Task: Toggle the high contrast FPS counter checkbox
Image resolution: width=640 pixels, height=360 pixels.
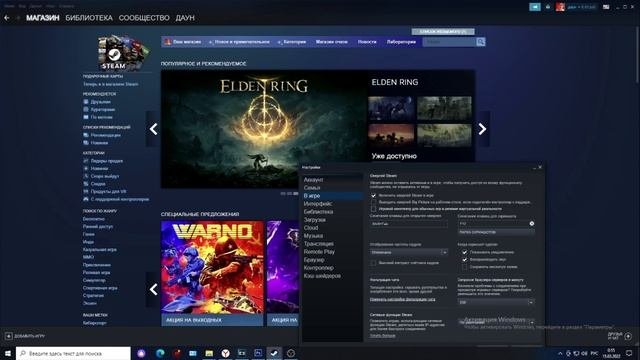Action: [x=373, y=263]
